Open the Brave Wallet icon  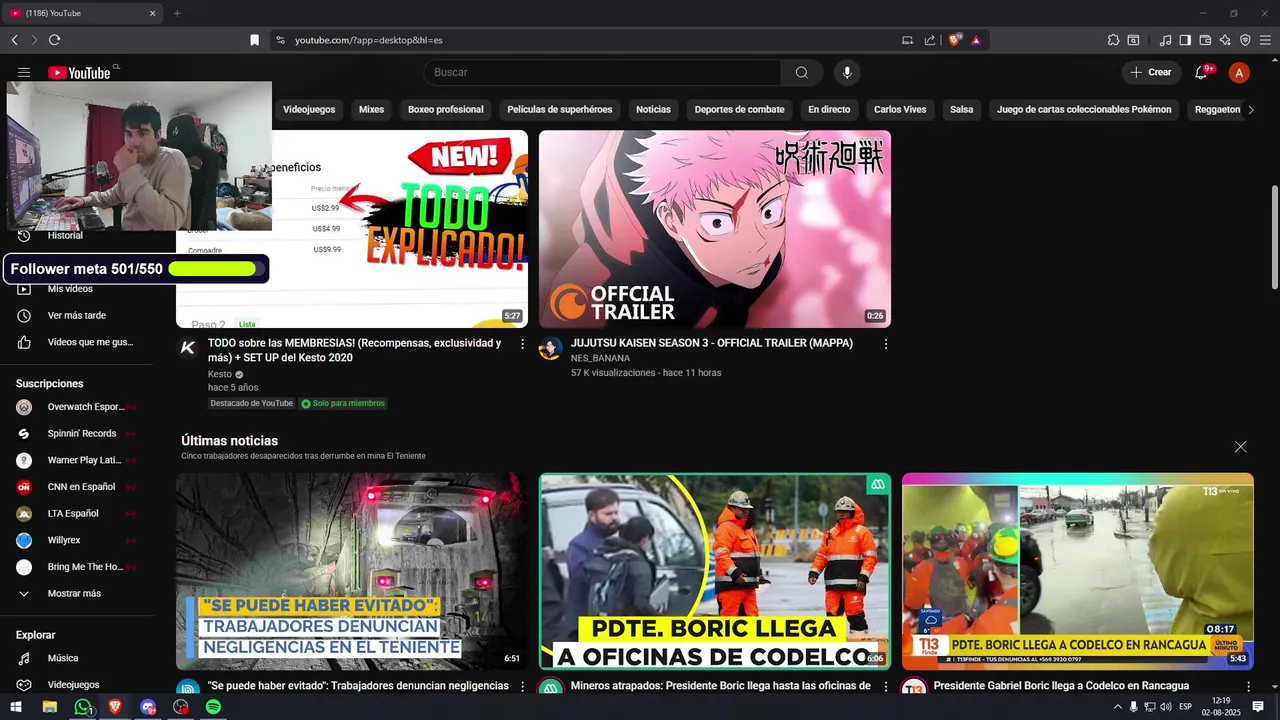point(1205,40)
